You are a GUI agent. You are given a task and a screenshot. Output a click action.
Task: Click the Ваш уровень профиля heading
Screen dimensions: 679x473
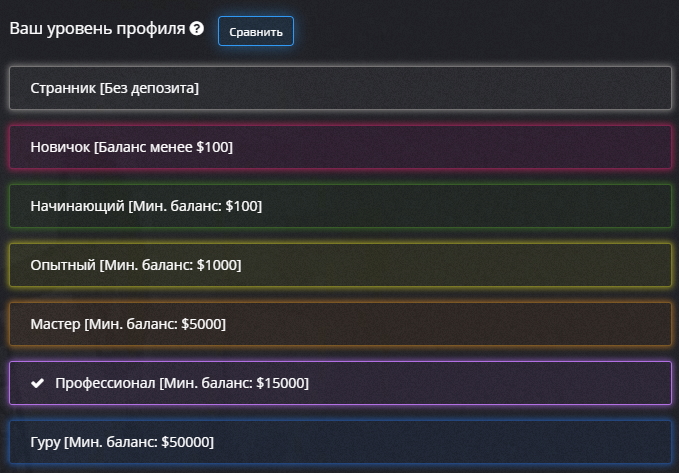click(x=97, y=29)
